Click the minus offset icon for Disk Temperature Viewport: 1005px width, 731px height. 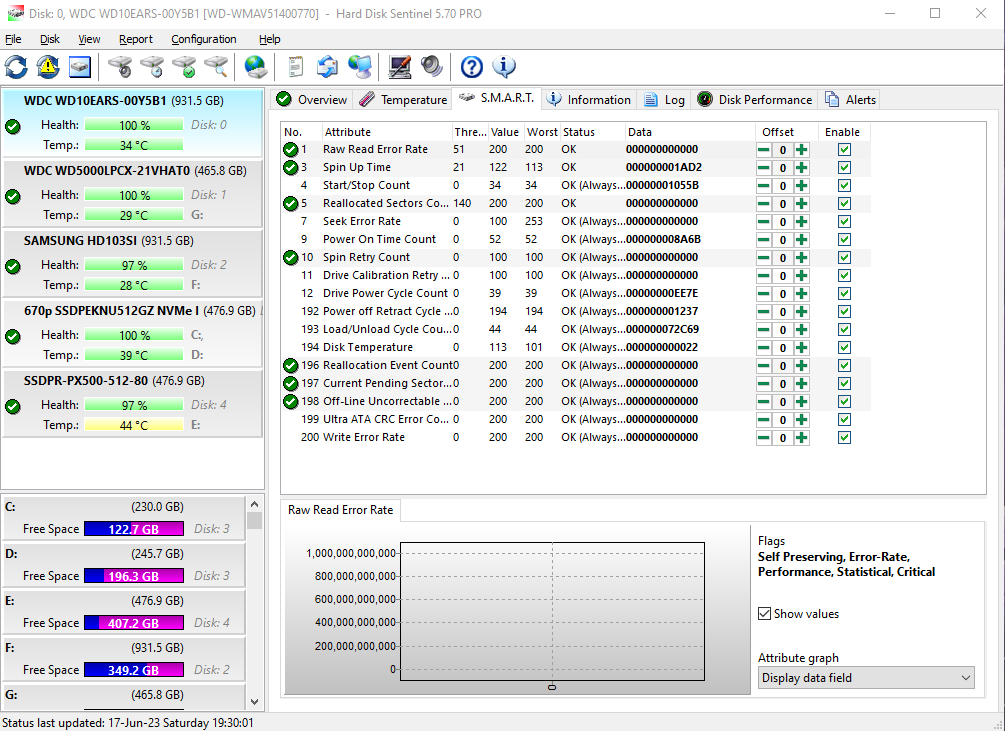click(763, 348)
